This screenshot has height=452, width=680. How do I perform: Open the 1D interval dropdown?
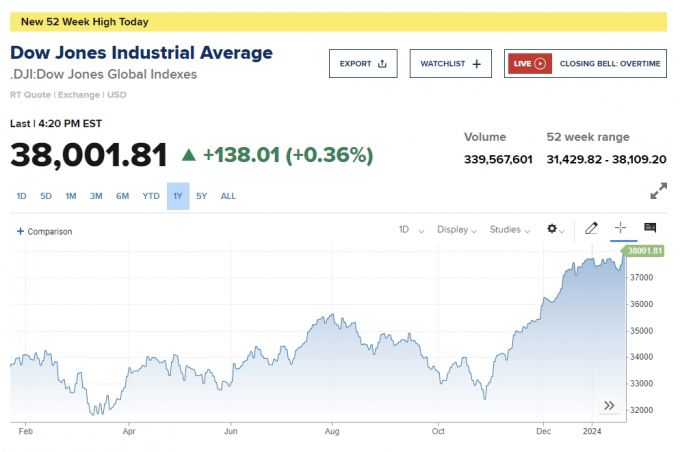pyautogui.click(x=411, y=229)
